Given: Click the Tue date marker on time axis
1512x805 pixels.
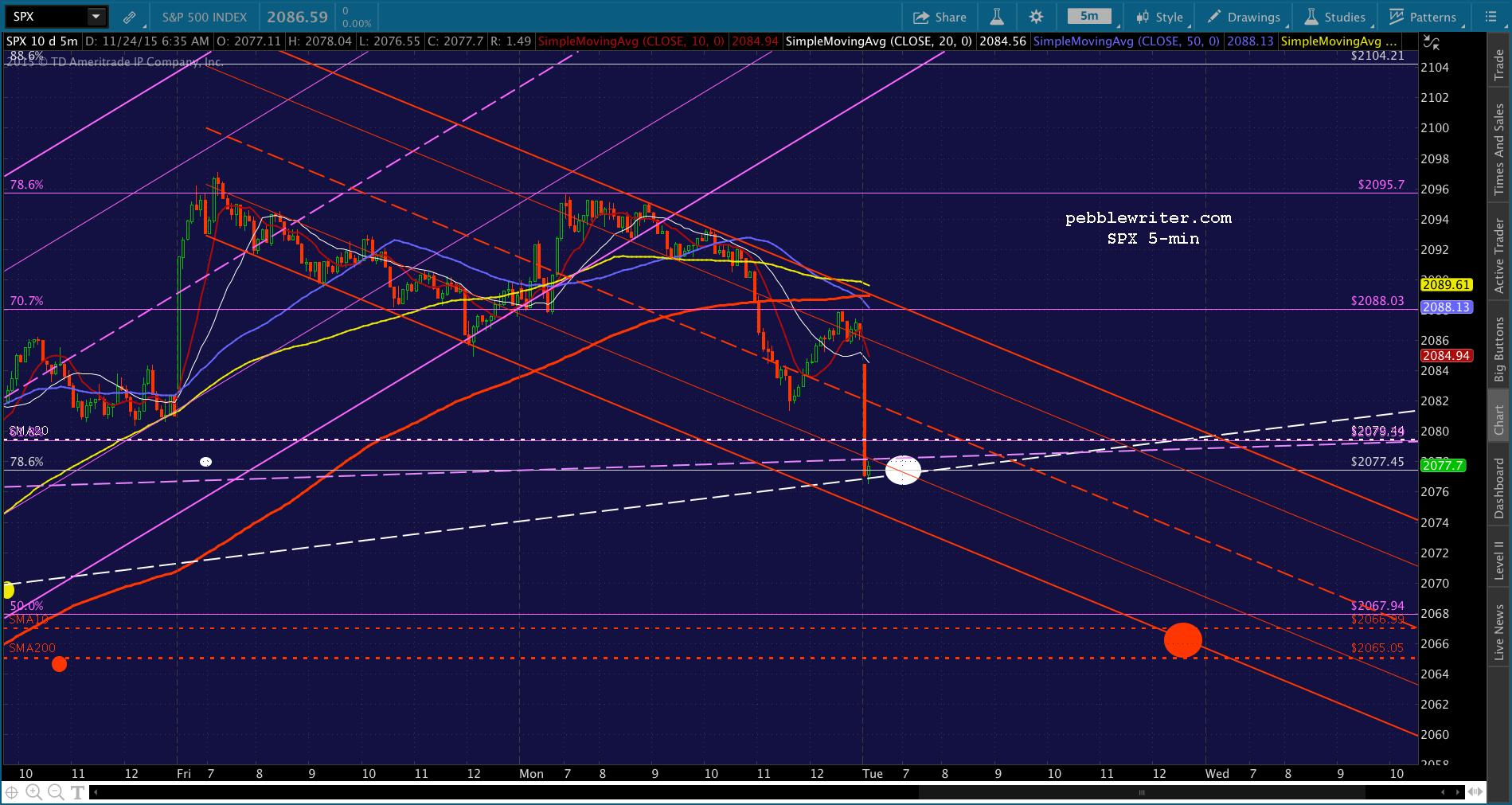Looking at the screenshot, I should click(873, 774).
